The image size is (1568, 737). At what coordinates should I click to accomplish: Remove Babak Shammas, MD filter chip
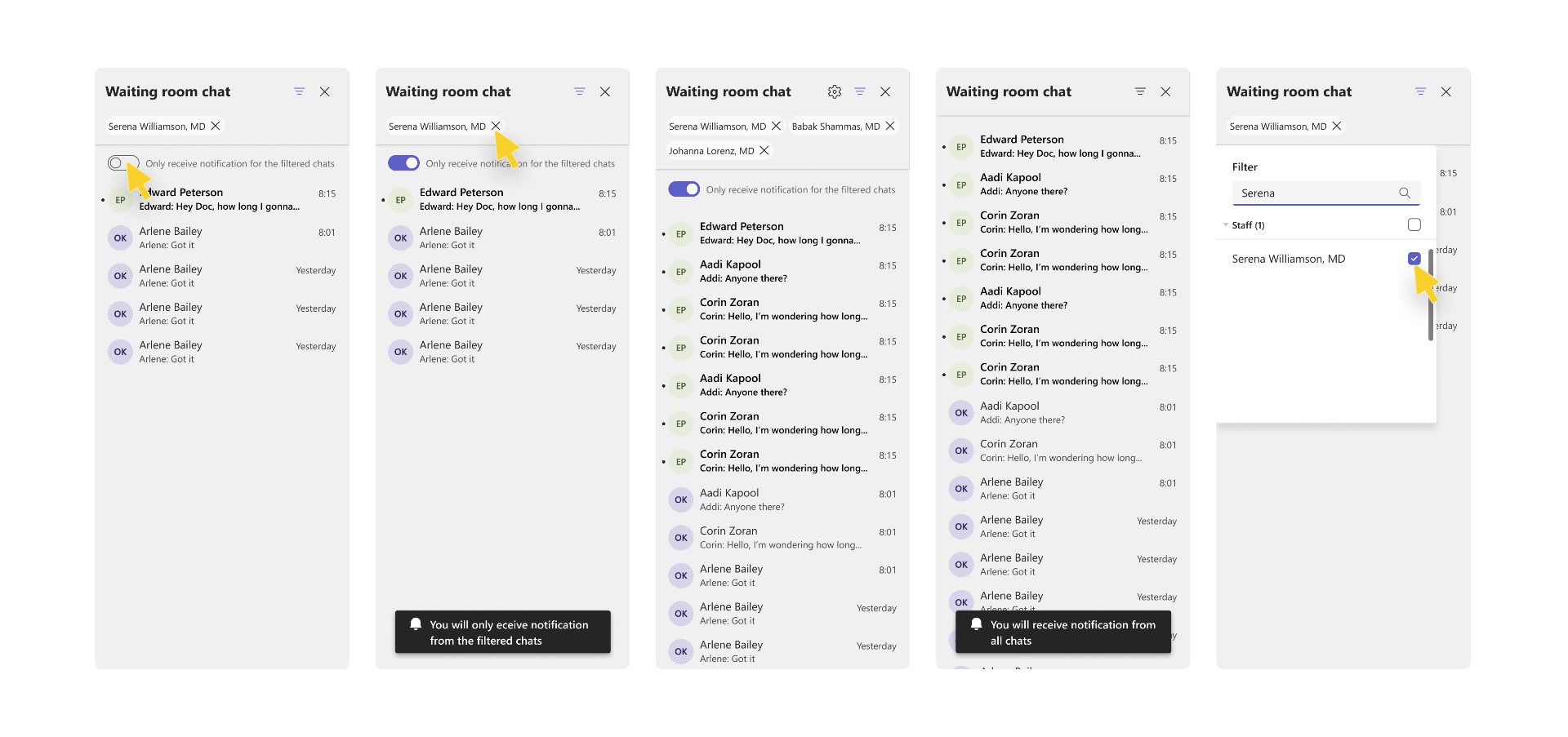(890, 126)
